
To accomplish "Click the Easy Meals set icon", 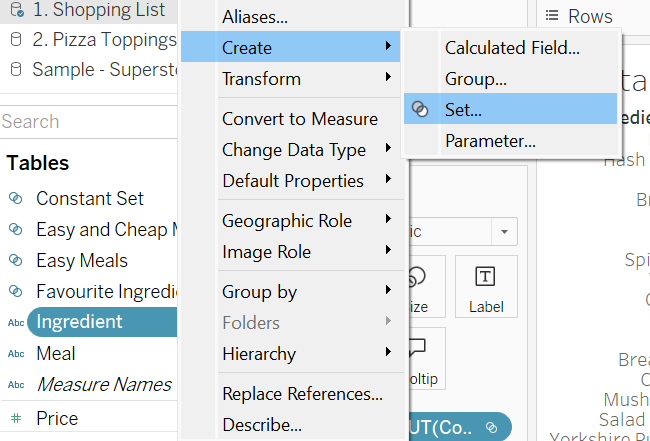I will pos(16,261).
